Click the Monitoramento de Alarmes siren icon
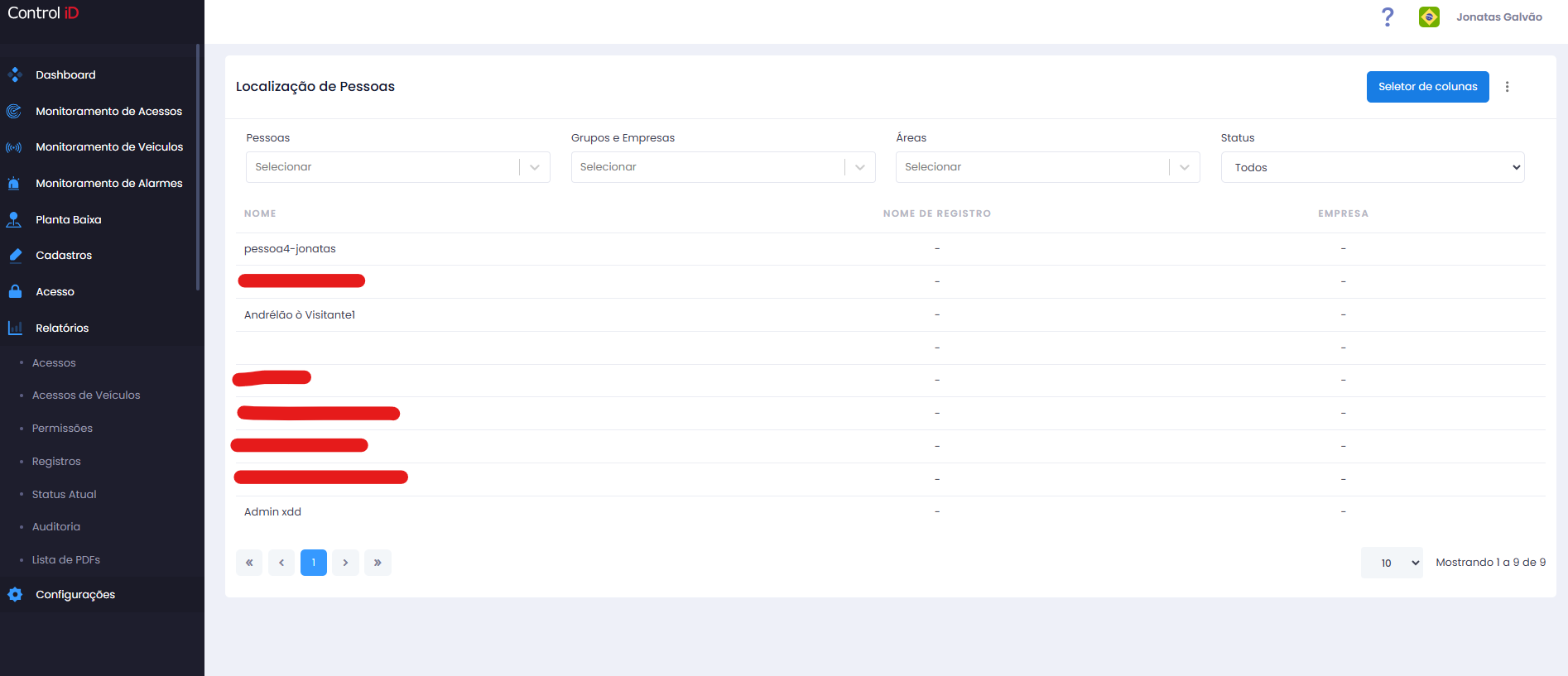Screen dimensions: 1568x676 pos(14,183)
